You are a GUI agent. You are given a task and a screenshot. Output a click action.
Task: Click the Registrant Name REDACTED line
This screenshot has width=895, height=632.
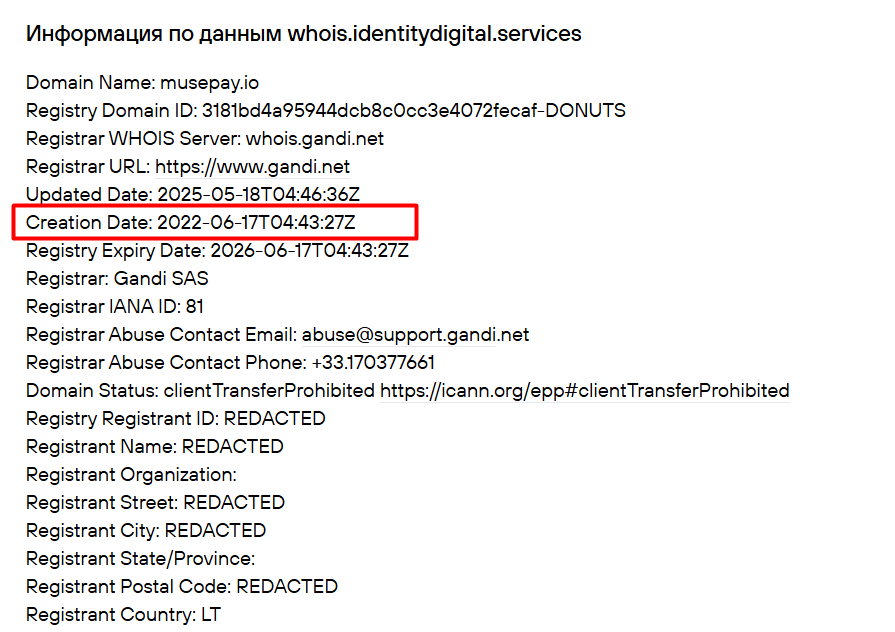[154, 447]
